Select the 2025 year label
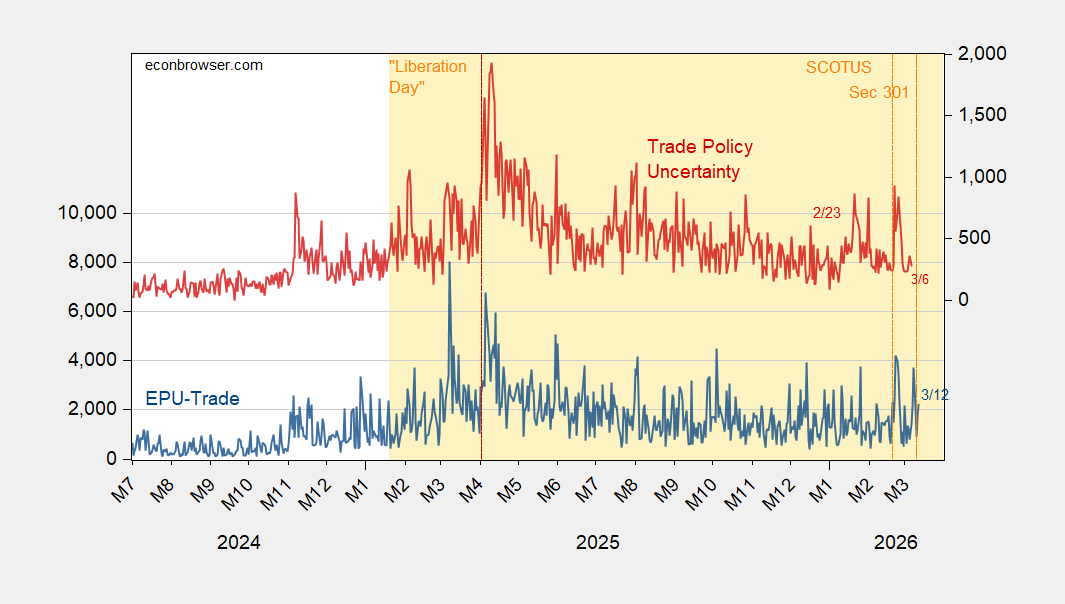The width and height of the screenshot is (1065, 604). [x=598, y=543]
